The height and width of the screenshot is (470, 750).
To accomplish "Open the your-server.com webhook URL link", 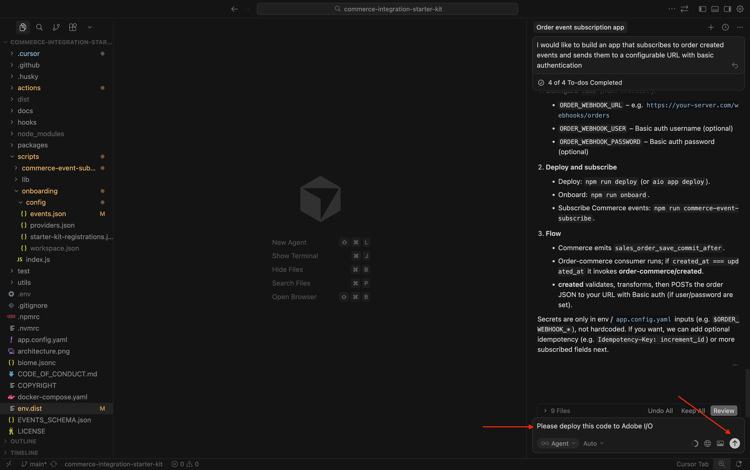I will (648, 110).
